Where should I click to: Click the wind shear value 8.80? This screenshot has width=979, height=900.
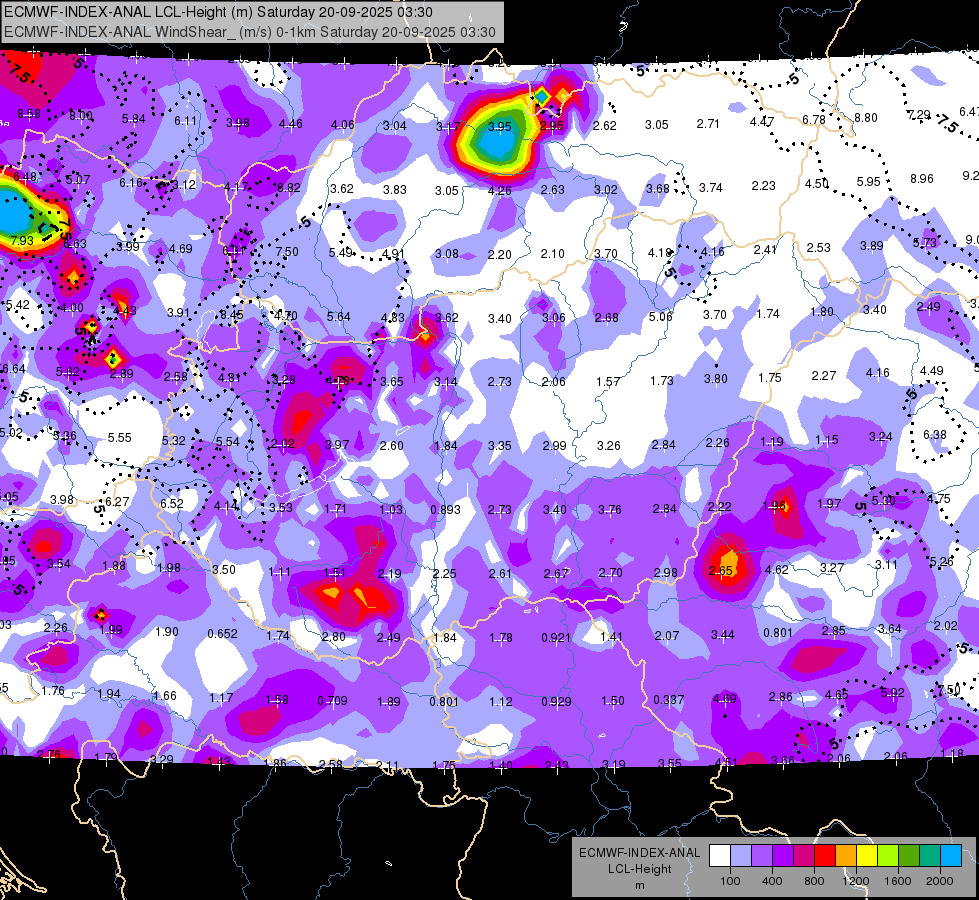tap(866, 117)
